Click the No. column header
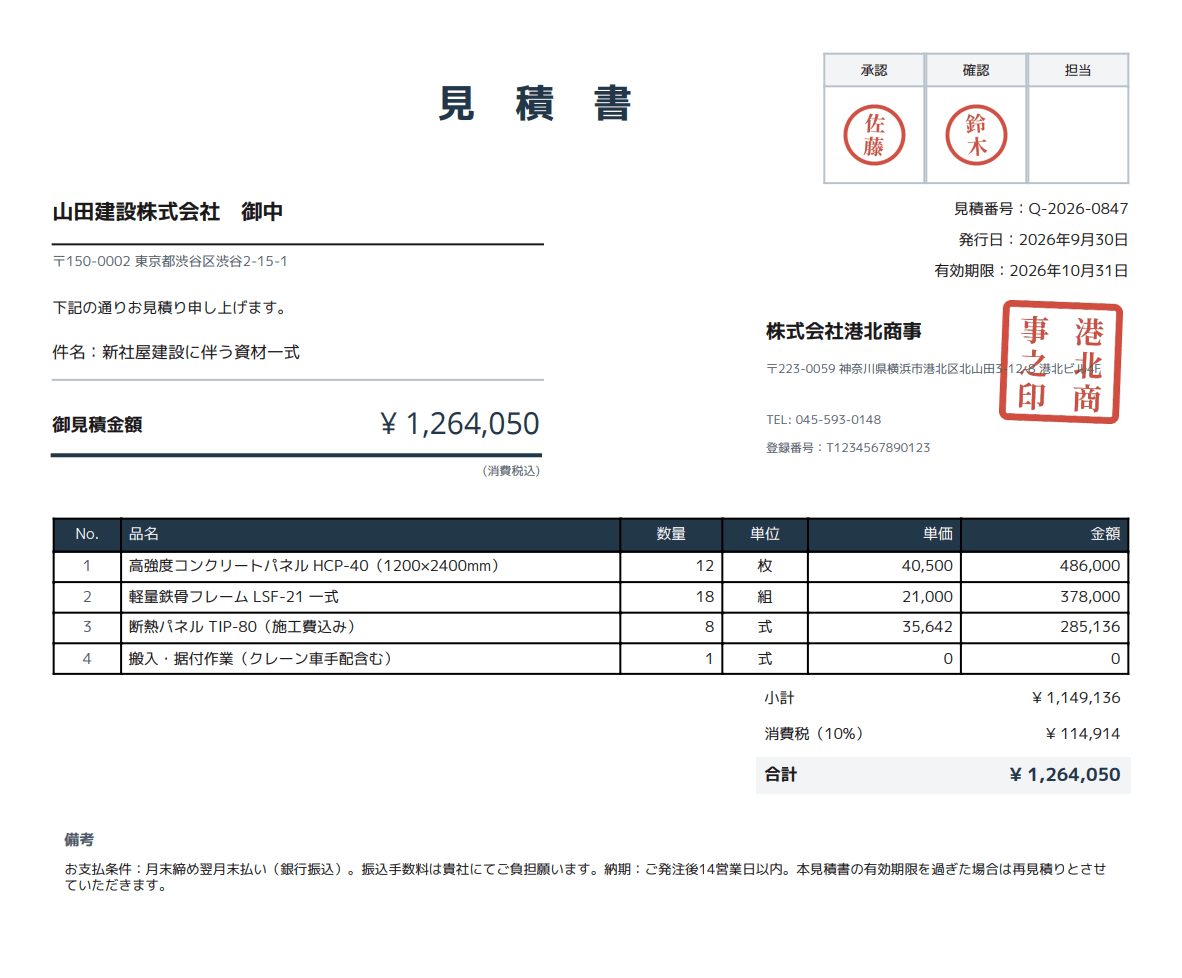 [87, 534]
